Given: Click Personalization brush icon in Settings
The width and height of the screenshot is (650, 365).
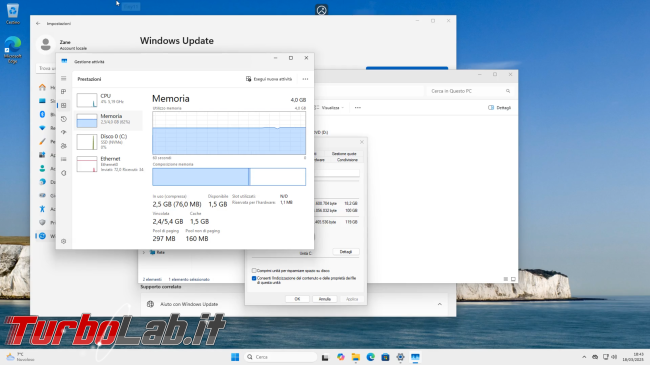Looking at the screenshot, I should (x=42, y=141).
